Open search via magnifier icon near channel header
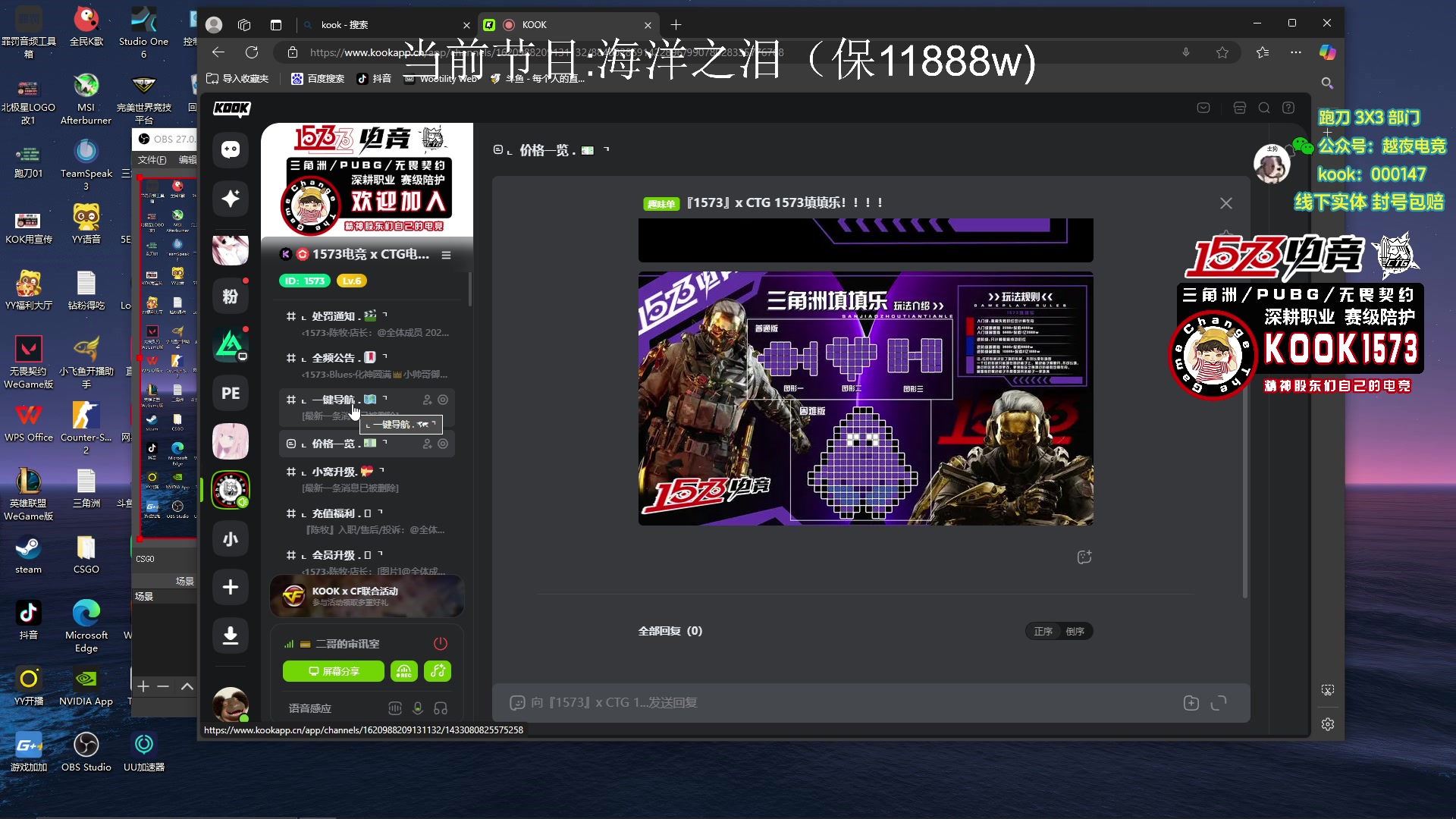Image resolution: width=1456 pixels, height=819 pixels. (x=1263, y=108)
